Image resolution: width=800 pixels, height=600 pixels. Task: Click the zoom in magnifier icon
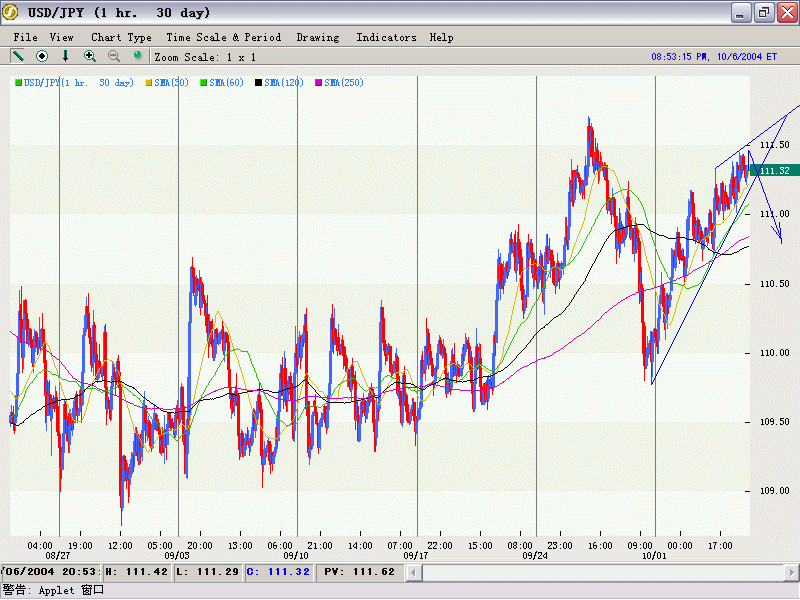(90, 57)
